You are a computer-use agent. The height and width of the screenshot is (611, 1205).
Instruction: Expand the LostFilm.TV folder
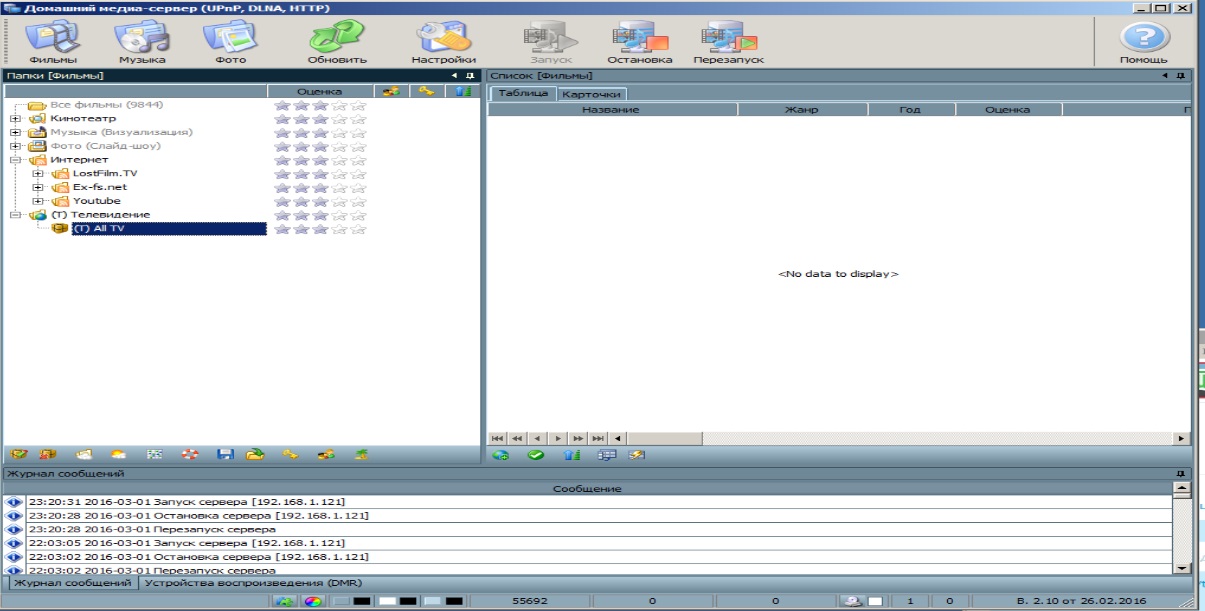point(37,174)
